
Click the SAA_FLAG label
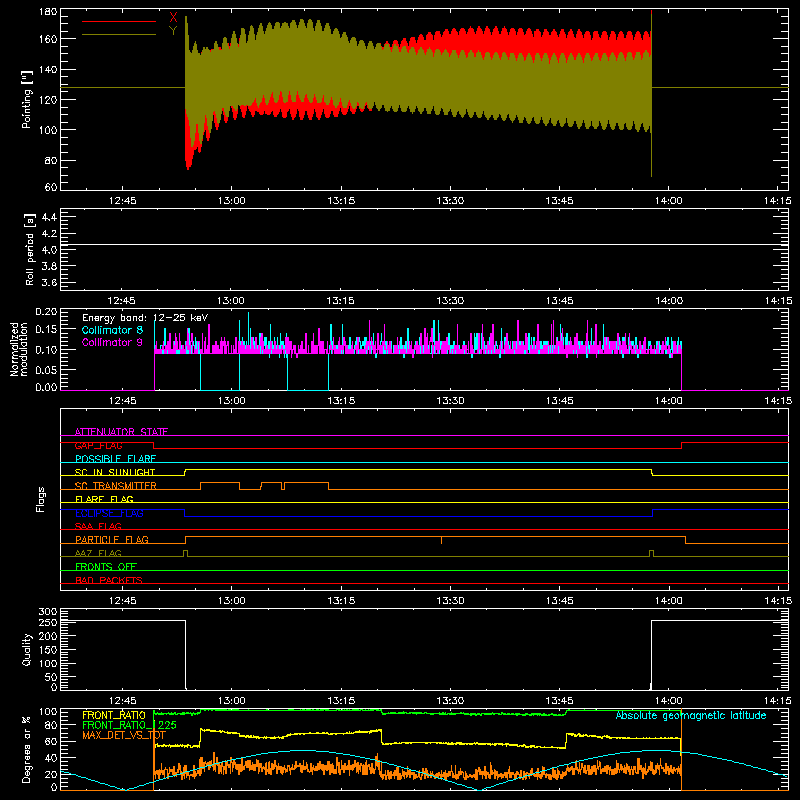click(98, 526)
